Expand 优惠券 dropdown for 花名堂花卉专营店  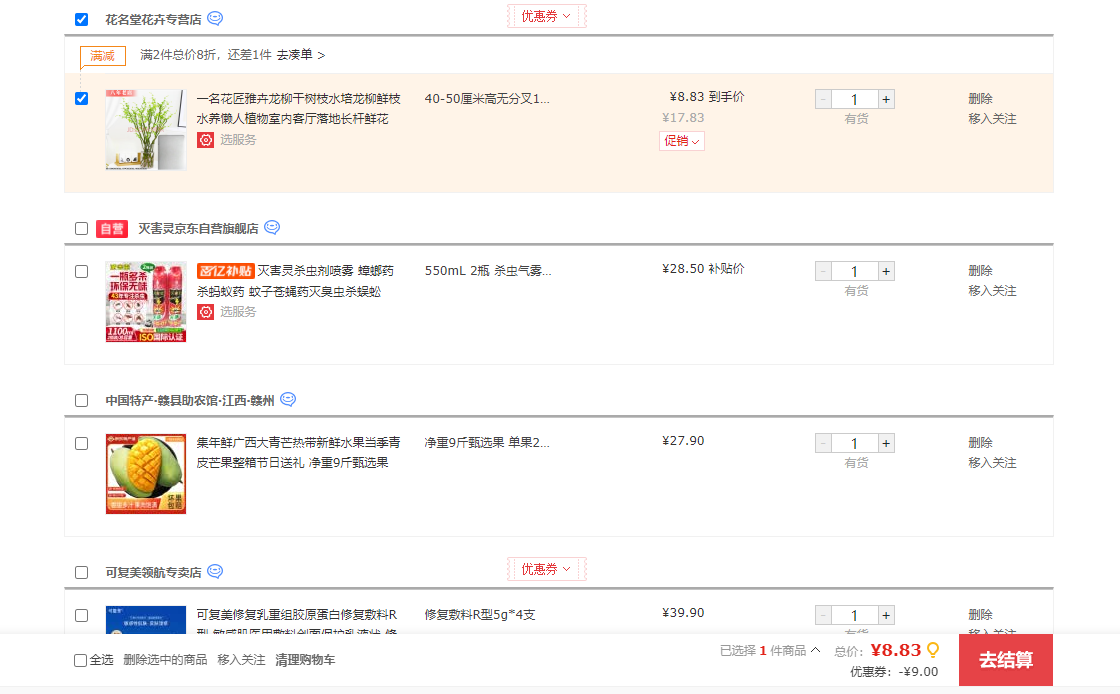click(546, 16)
